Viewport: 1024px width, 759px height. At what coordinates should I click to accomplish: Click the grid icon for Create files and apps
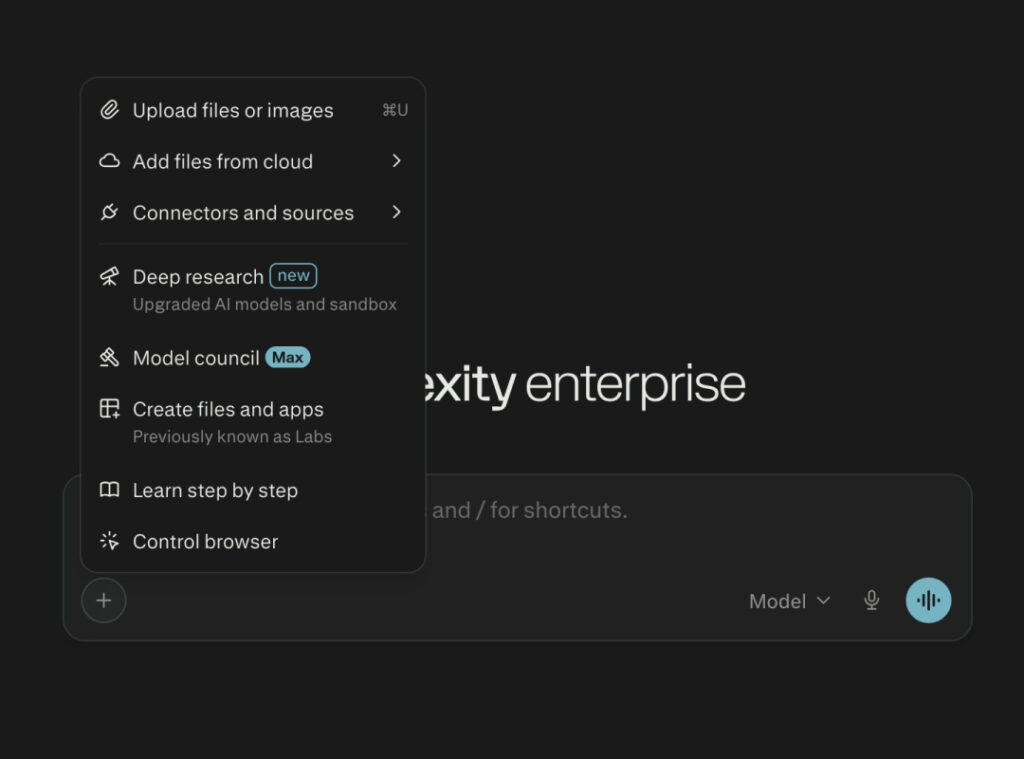point(109,409)
